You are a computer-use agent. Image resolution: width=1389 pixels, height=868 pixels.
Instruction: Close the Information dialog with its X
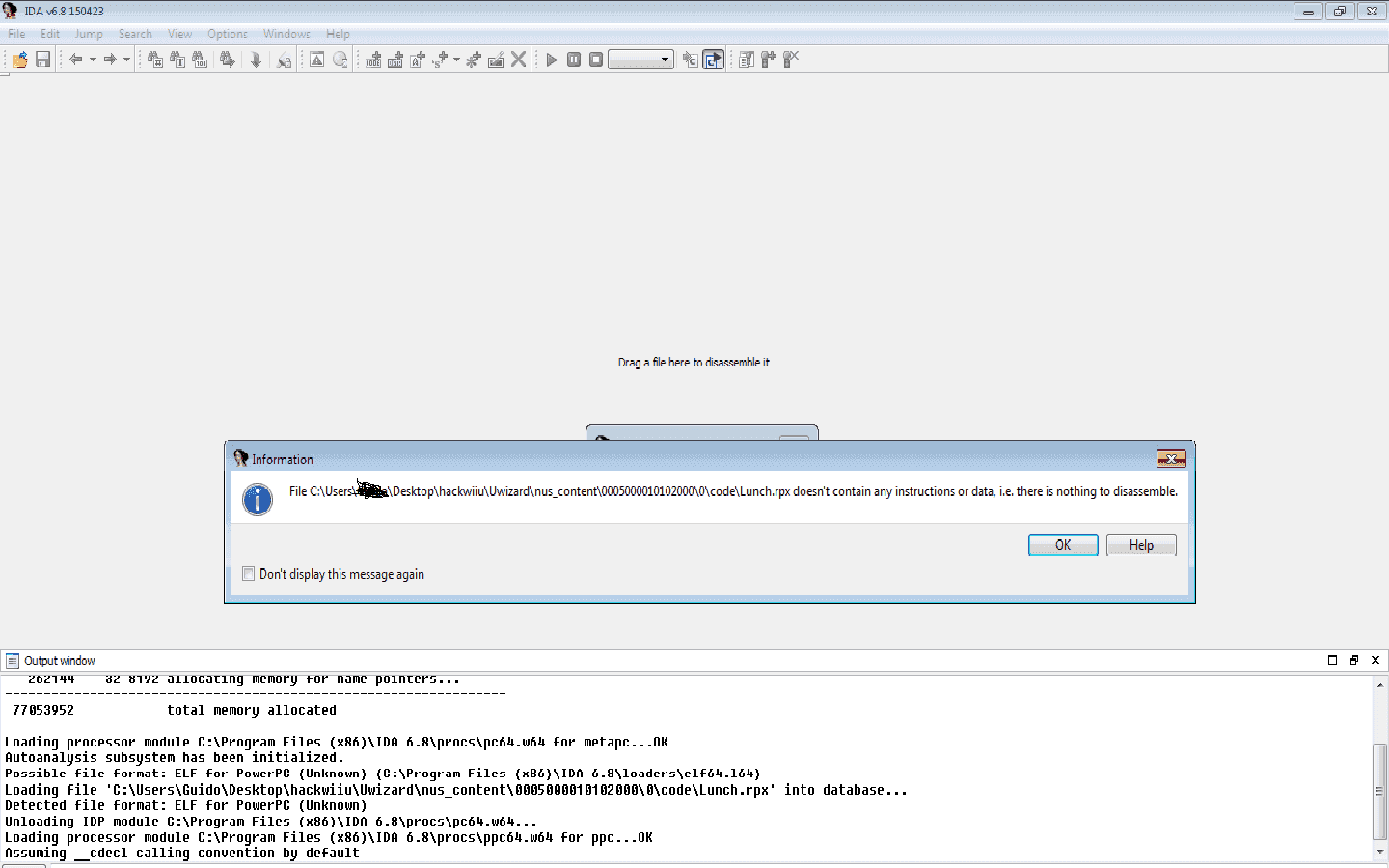tap(1171, 459)
